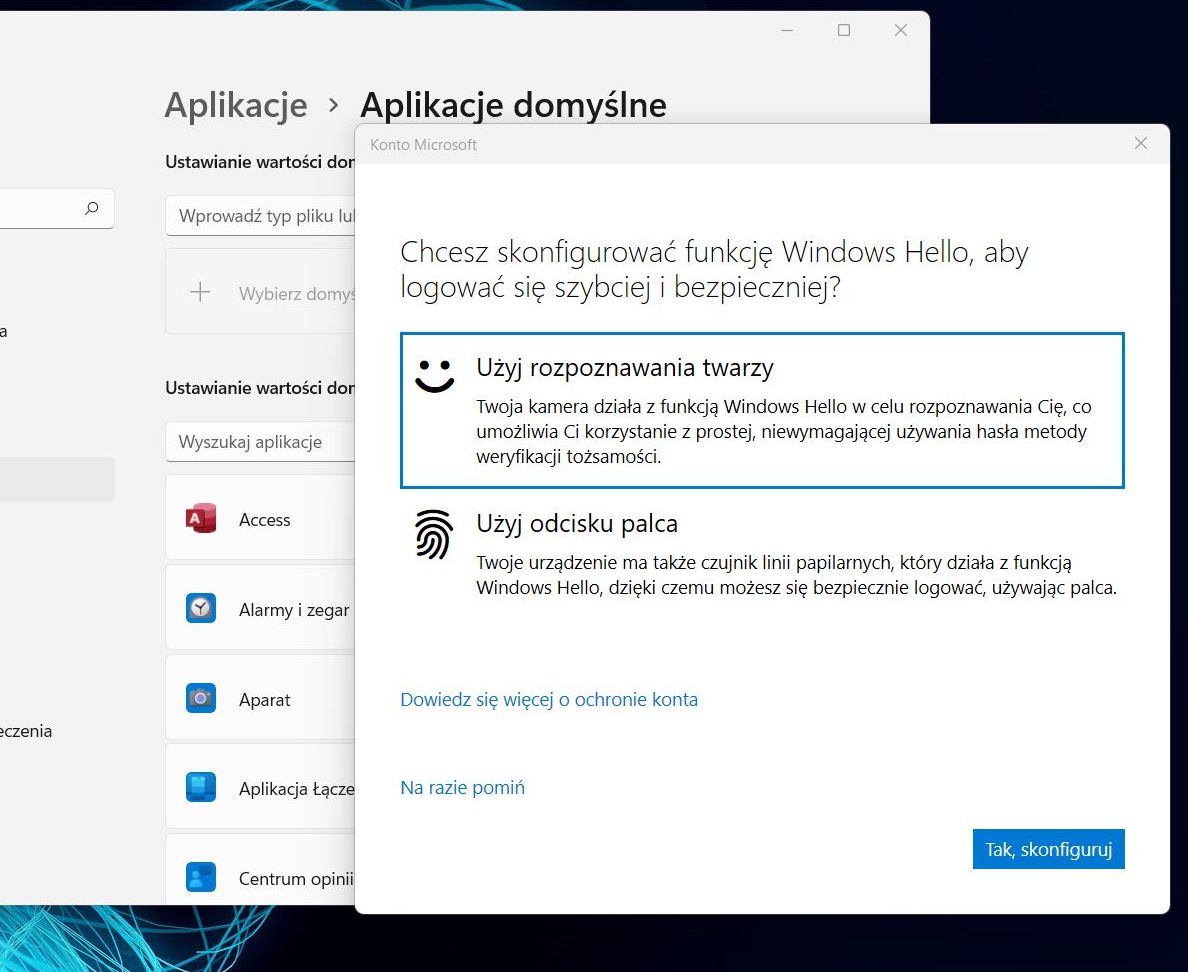Screen dimensions: 1188x972
Task: Open Dowiedz się więcej o ochronie konta link
Action: 549,699
